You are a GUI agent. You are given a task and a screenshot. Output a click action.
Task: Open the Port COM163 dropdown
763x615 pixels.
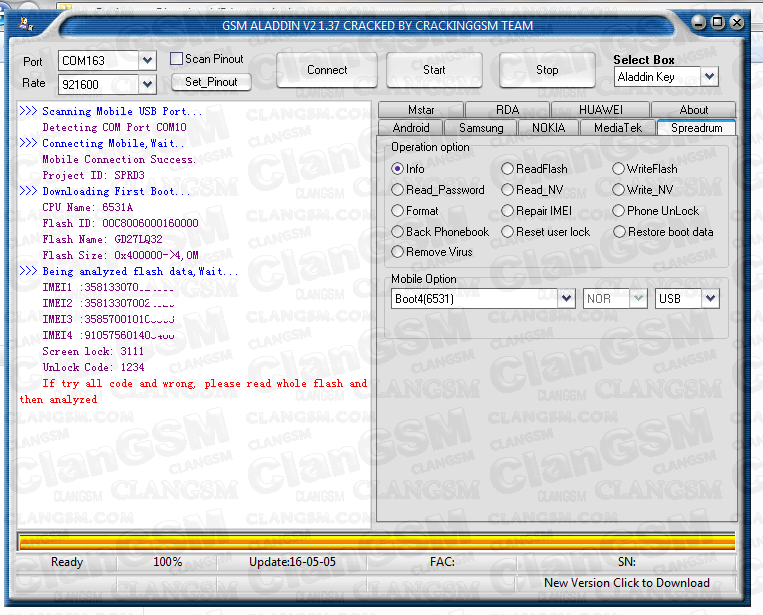[147, 61]
